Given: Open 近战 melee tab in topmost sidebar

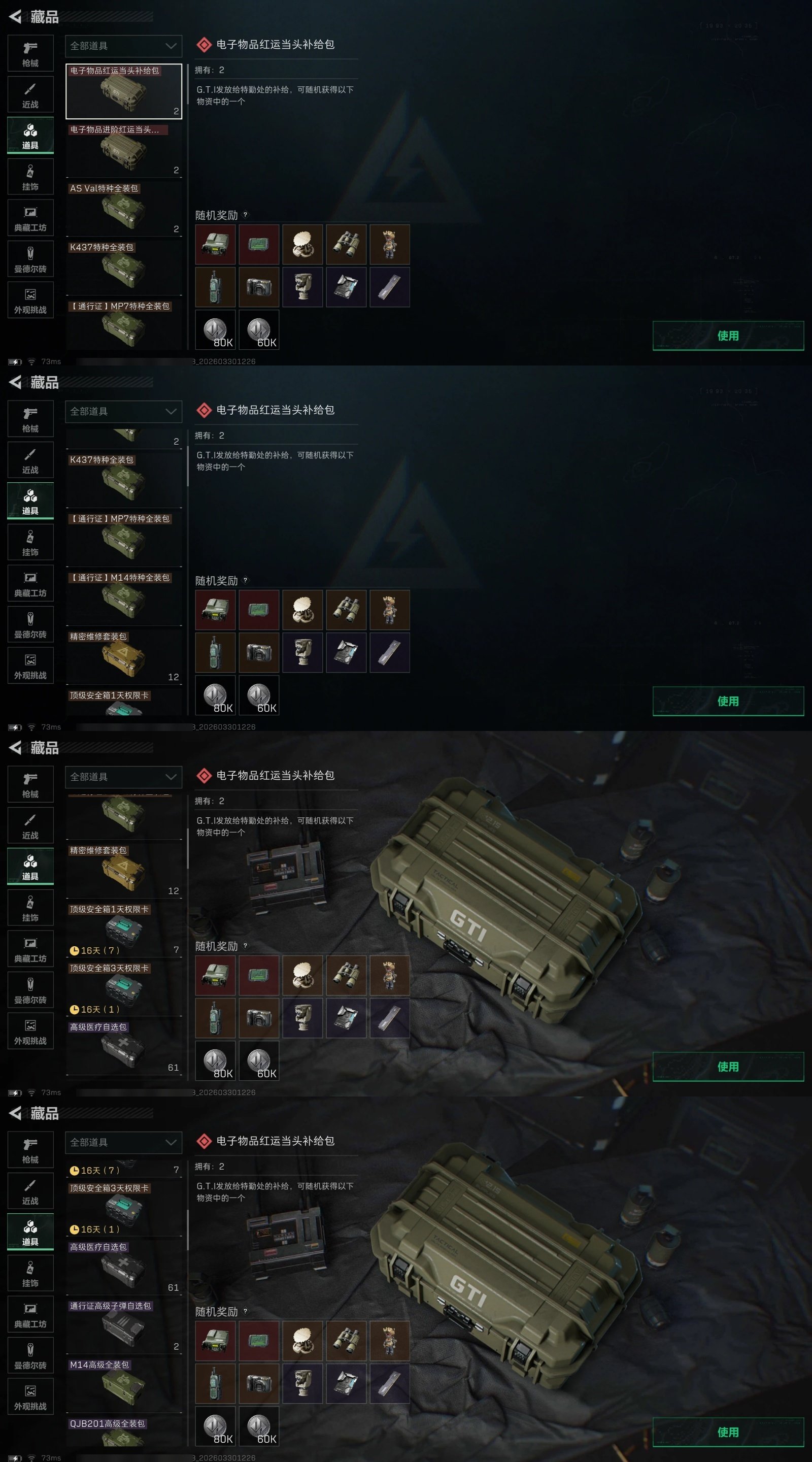Looking at the screenshot, I should click(x=30, y=95).
